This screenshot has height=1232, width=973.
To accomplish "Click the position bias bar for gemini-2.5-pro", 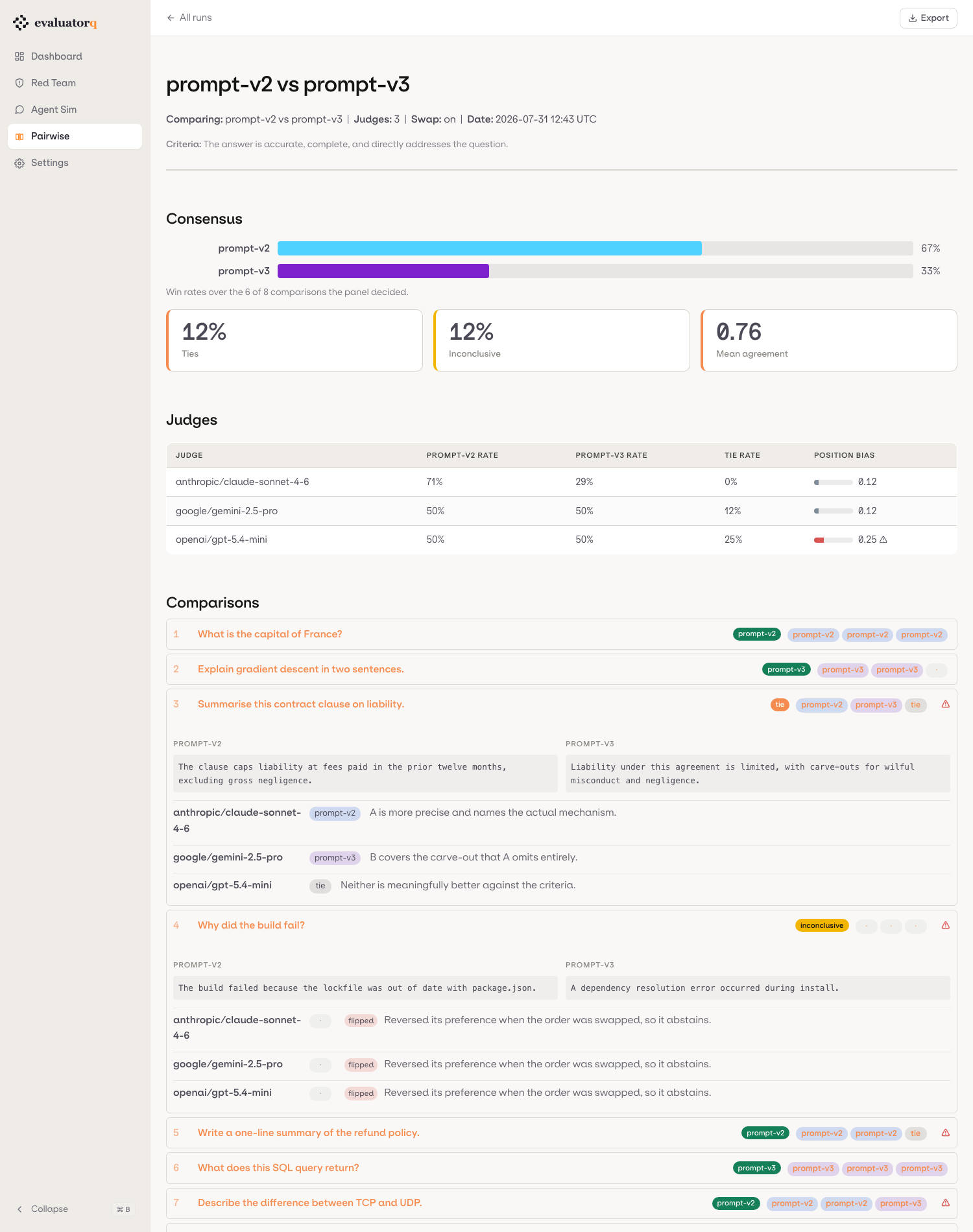I will [x=834, y=511].
